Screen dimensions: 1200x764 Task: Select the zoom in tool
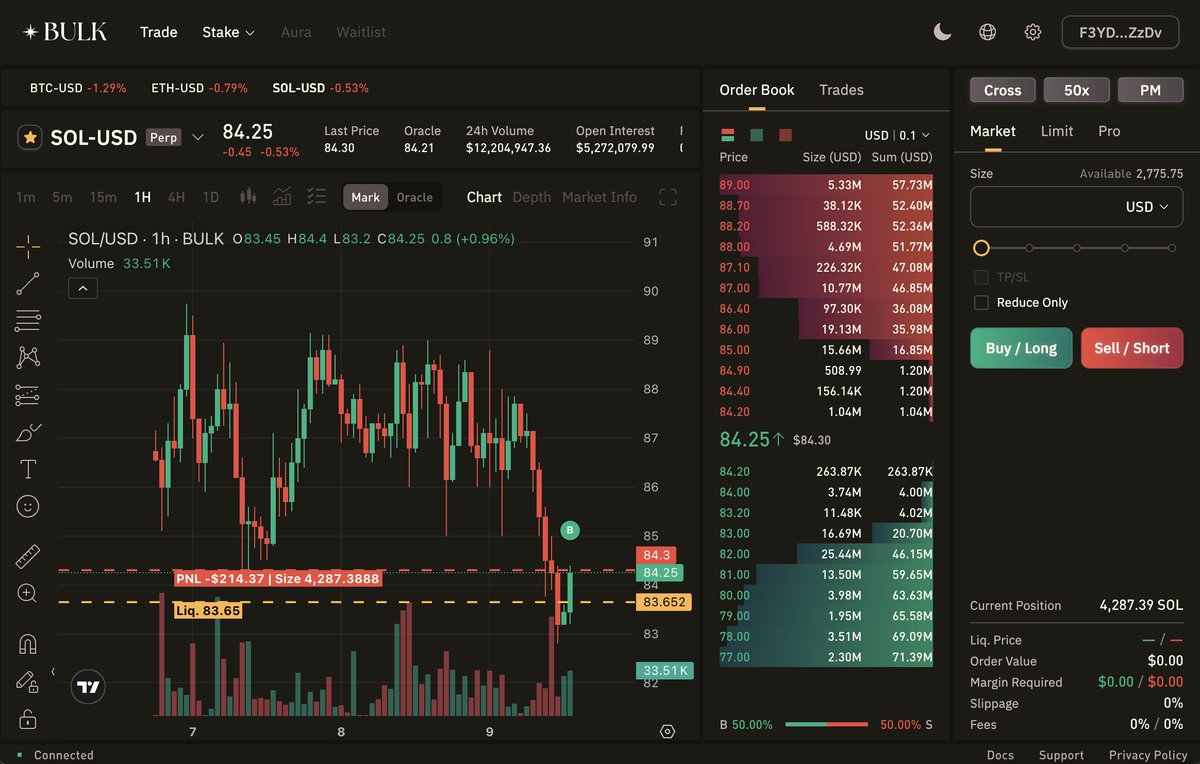click(x=28, y=593)
